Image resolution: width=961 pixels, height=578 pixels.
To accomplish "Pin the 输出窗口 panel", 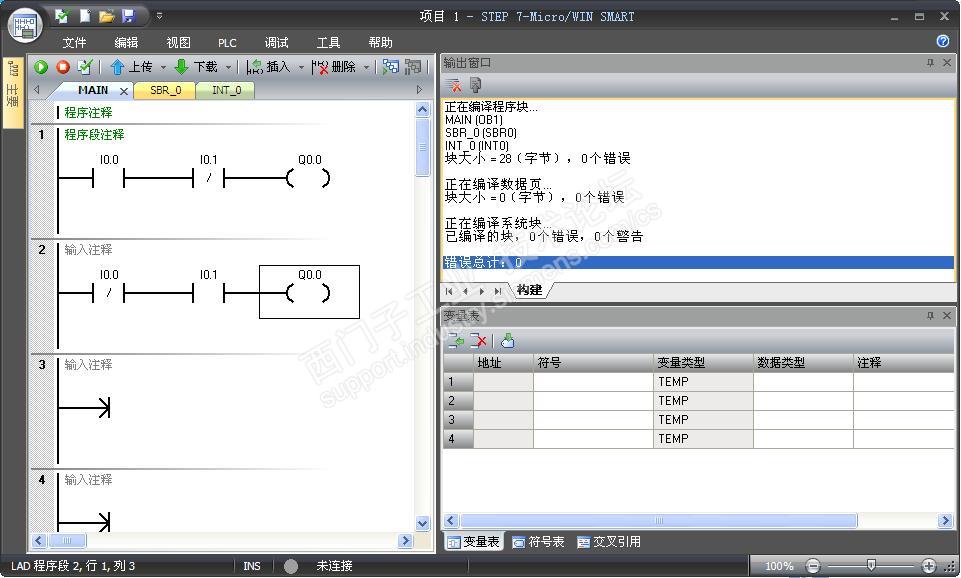I will (x=930, y=63).
